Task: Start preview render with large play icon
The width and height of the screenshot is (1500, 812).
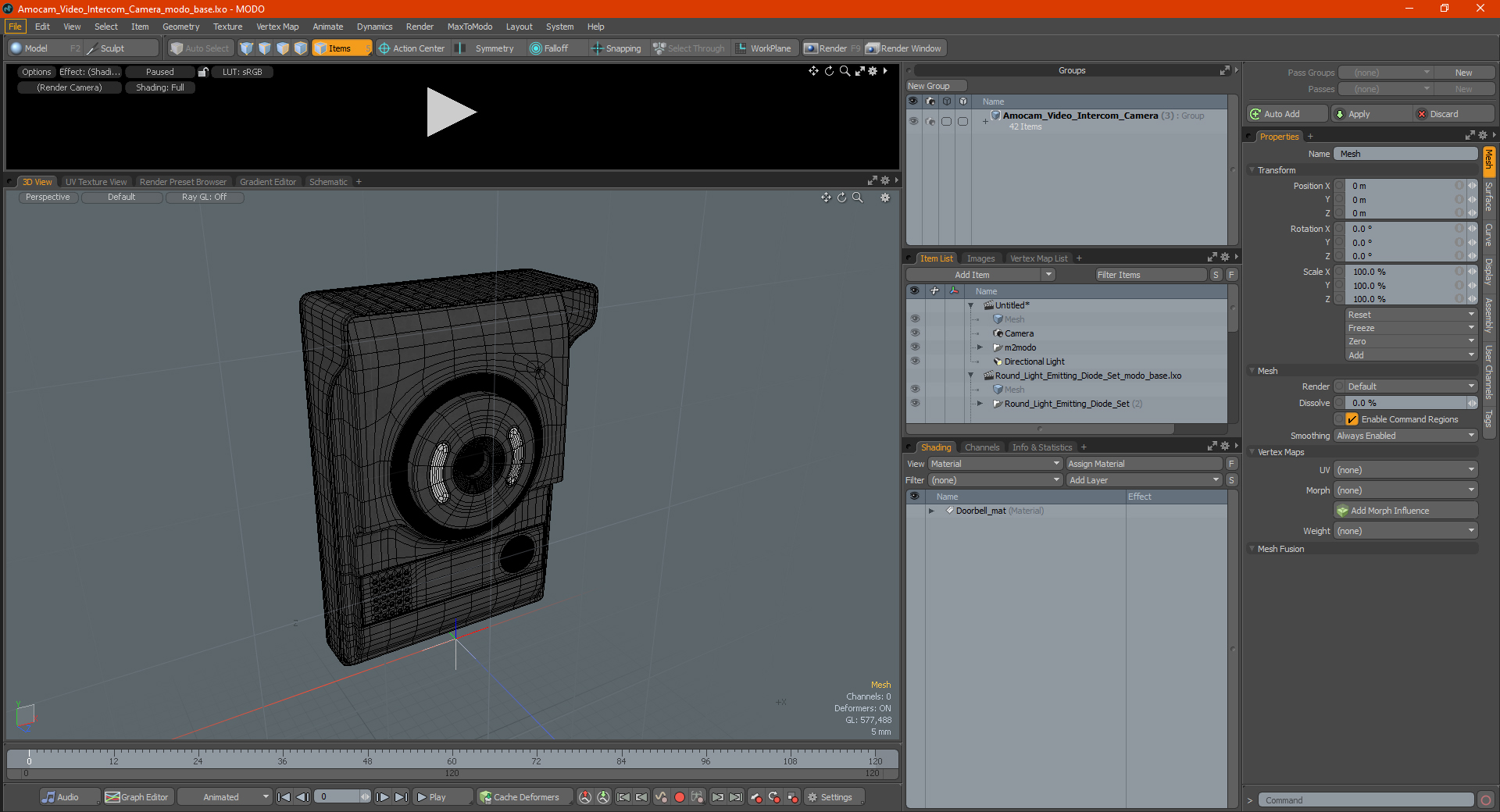Action: 451,112
